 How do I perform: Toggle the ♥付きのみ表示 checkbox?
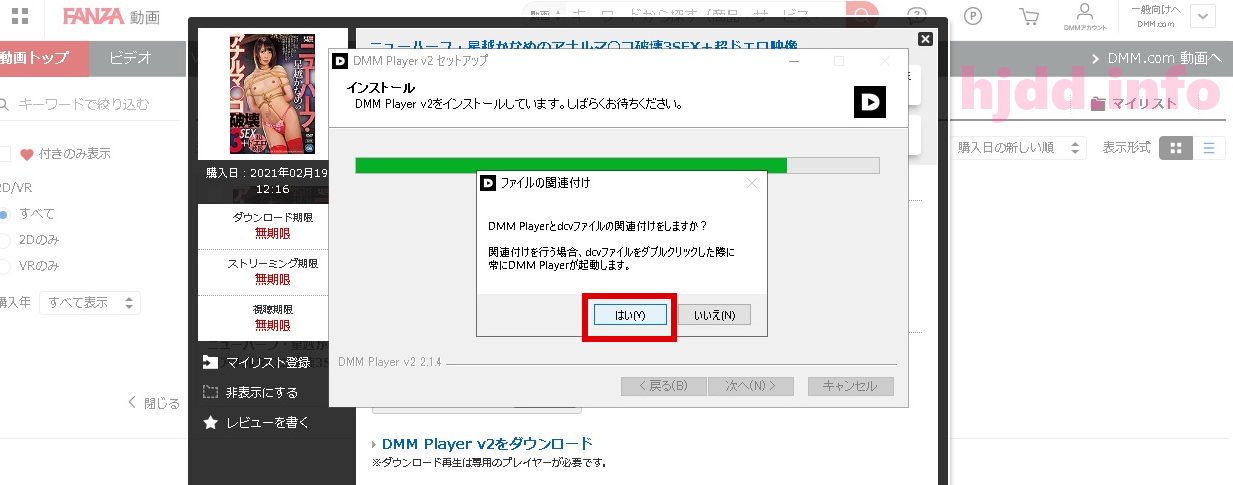coord(4,154)
